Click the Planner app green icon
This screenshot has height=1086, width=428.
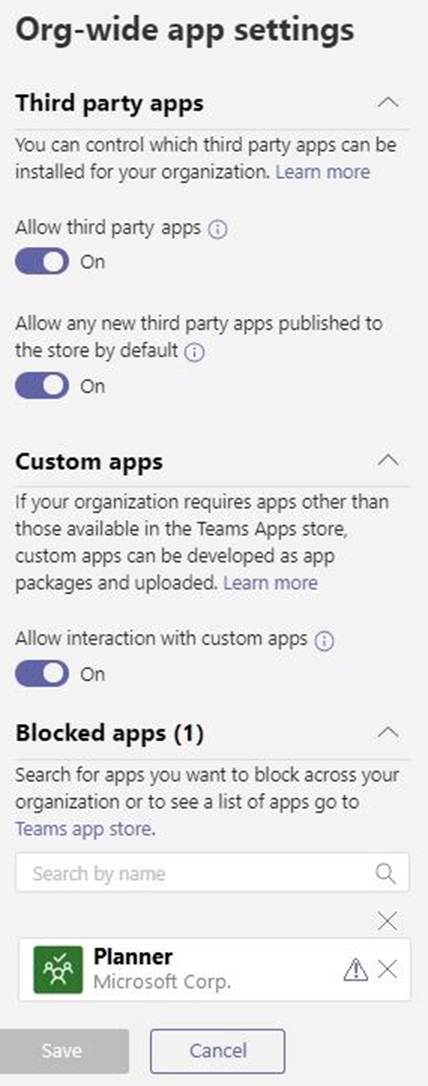pyautogui.click(x=58, y=969)
